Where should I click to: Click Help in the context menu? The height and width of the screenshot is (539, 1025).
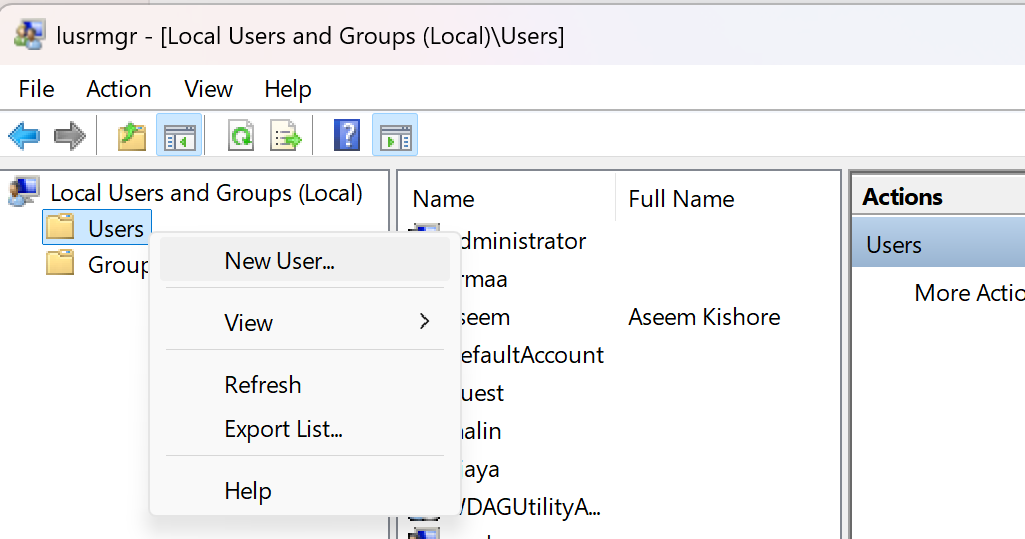(248, 491)
